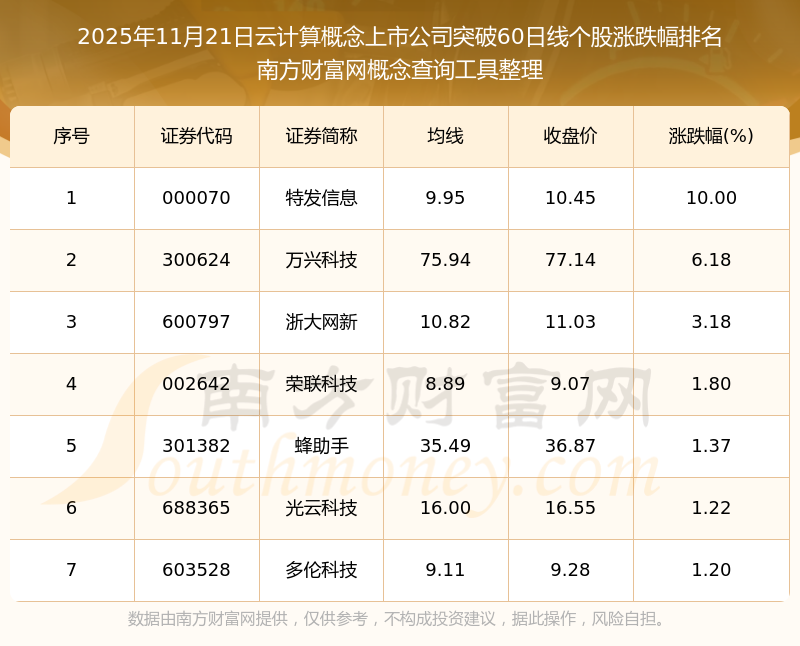Select stock name 蜂助手
800x646 pixels.
click(321, 446)
